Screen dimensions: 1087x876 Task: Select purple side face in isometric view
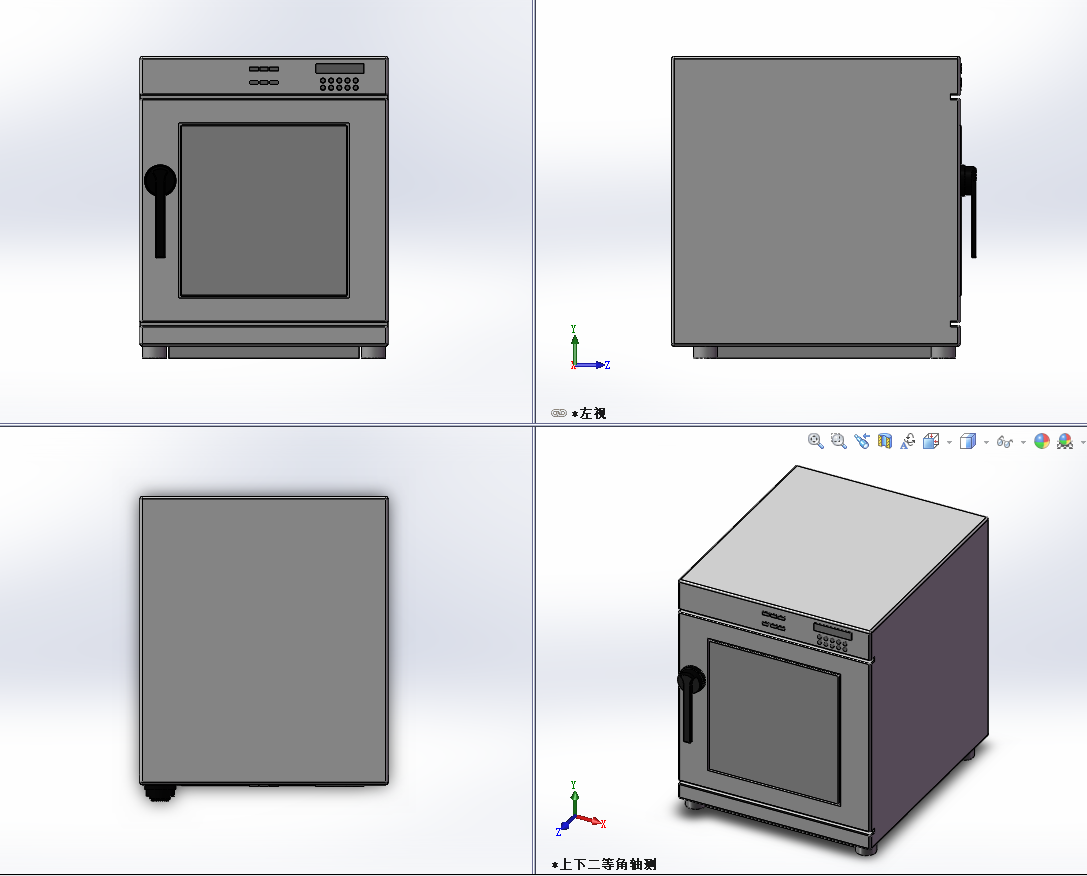[929, 683]
